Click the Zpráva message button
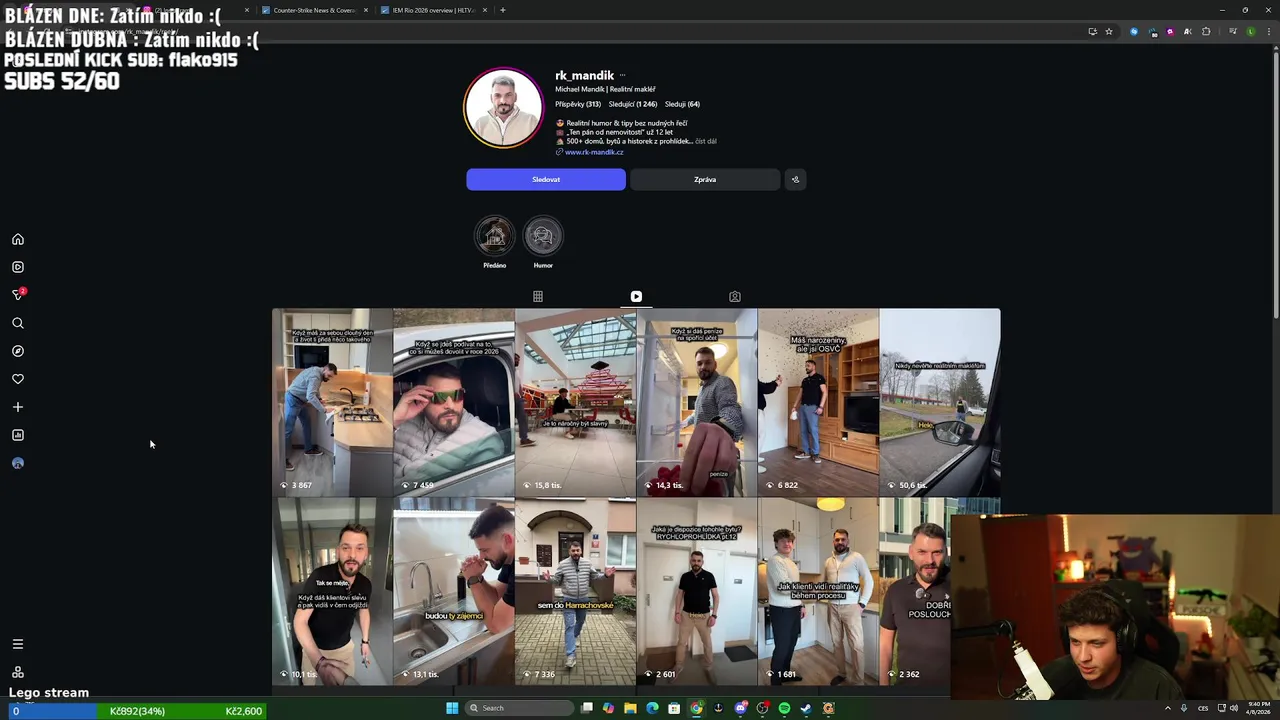 (705, 180)
